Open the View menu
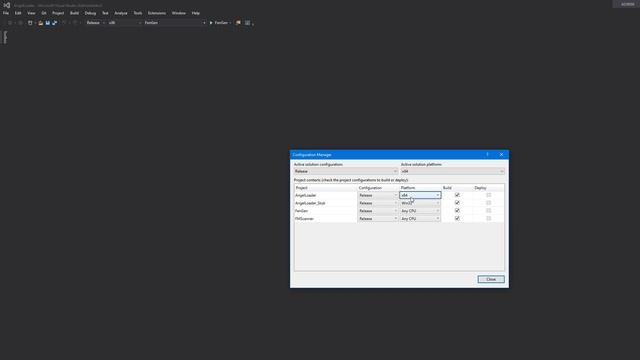 pos(31,13)
